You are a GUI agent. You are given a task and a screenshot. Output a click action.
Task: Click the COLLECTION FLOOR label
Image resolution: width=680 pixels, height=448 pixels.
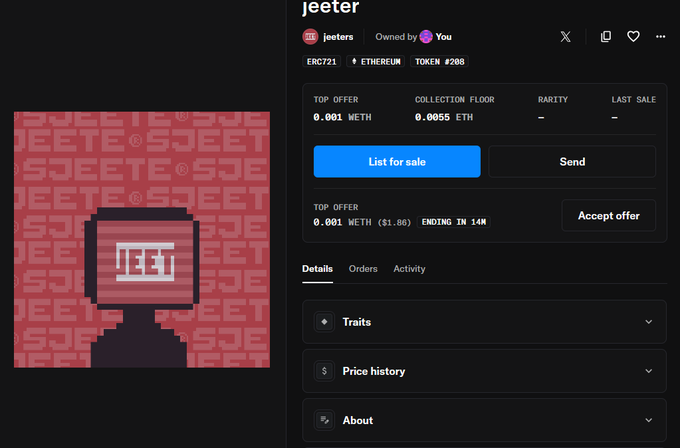(x=454, y=100)
